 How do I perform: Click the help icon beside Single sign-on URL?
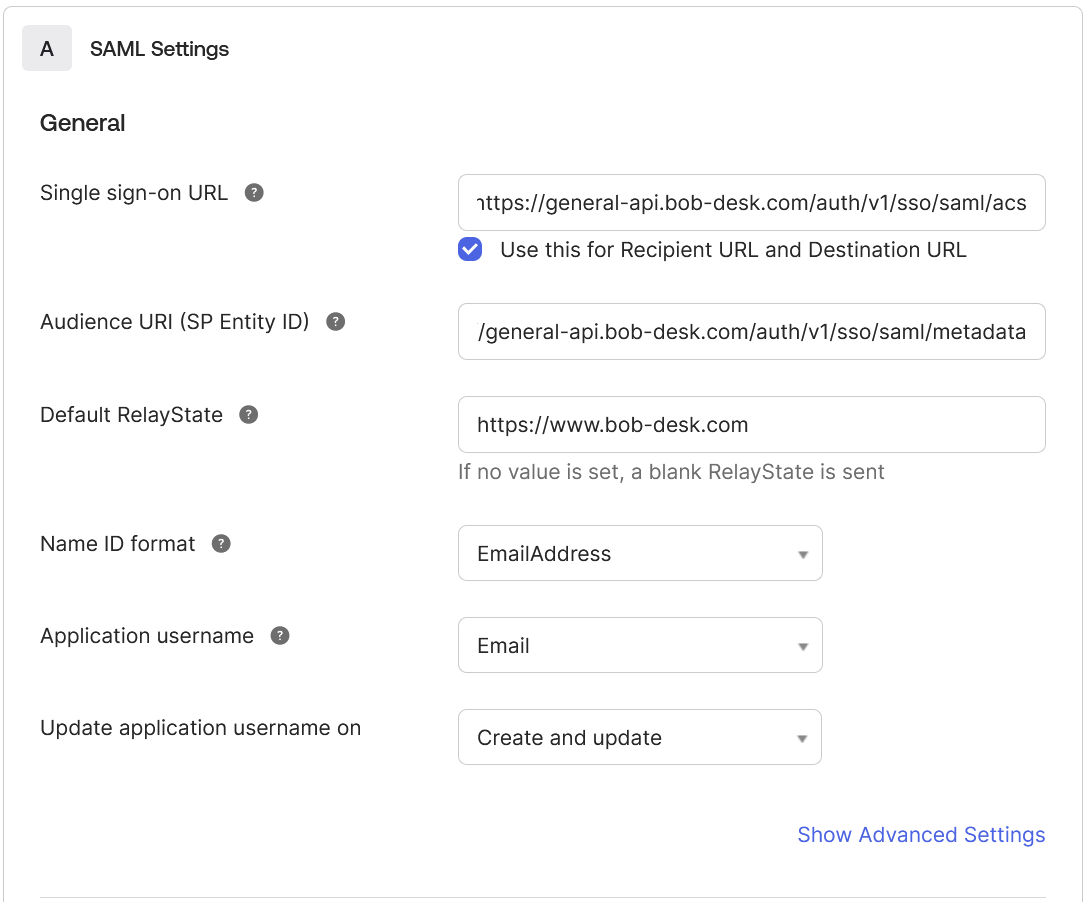tap(255, 193)
